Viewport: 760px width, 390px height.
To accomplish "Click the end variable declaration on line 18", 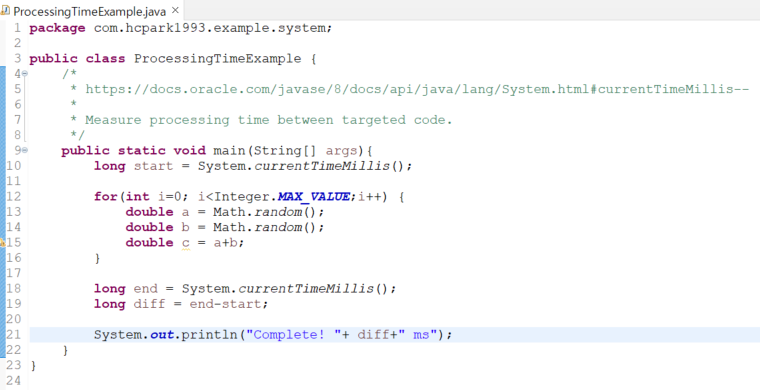I will click(x=145, y=289).
